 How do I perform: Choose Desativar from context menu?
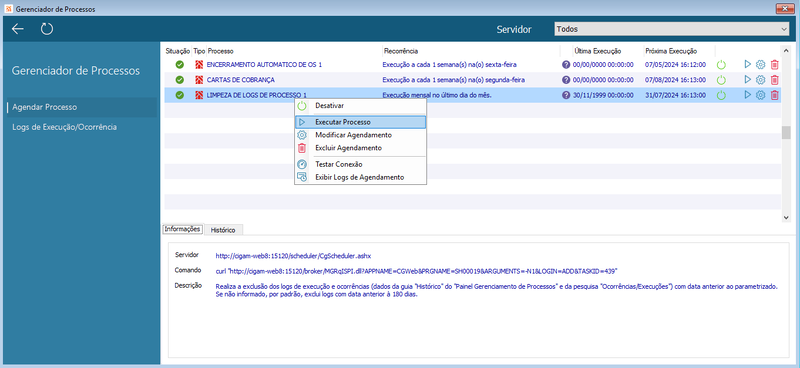pyautogui.click(x=360, y=106)
